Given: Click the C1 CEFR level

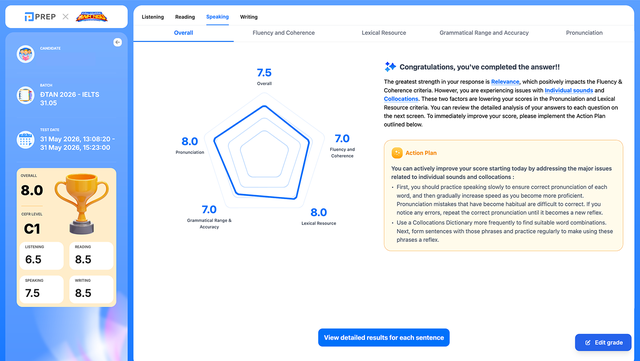Looking at the screenshot, I should pos(32,229).
